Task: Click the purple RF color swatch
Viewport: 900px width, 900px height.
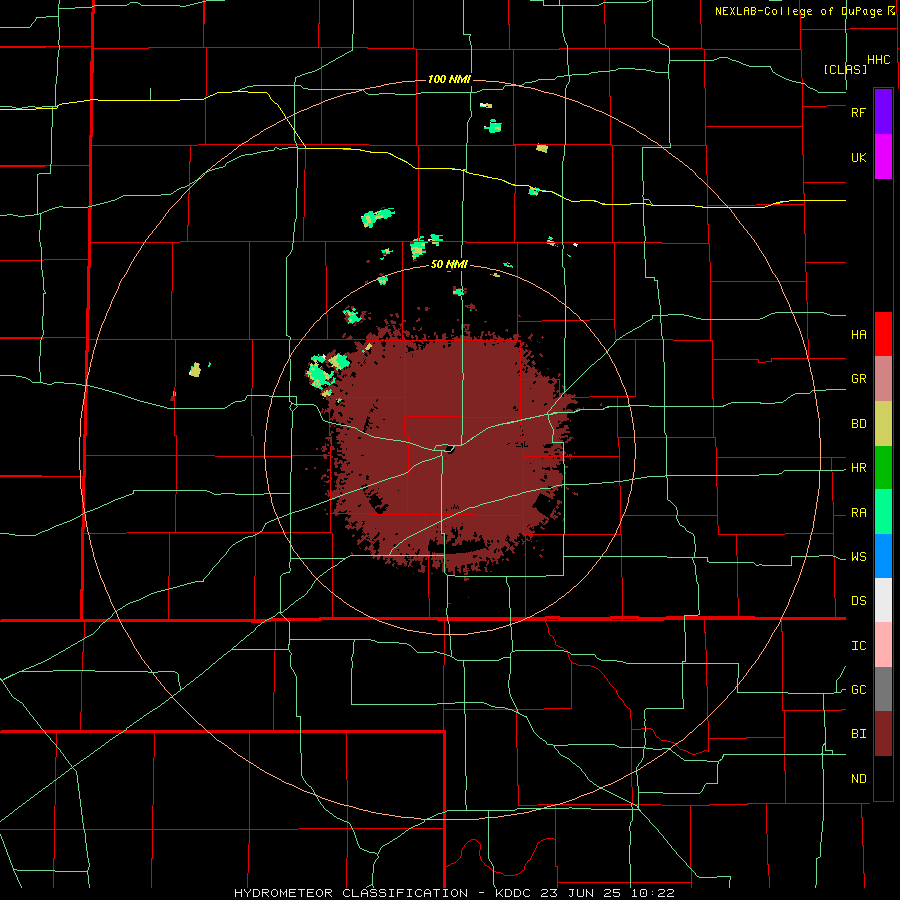Action: pos(883,112)
